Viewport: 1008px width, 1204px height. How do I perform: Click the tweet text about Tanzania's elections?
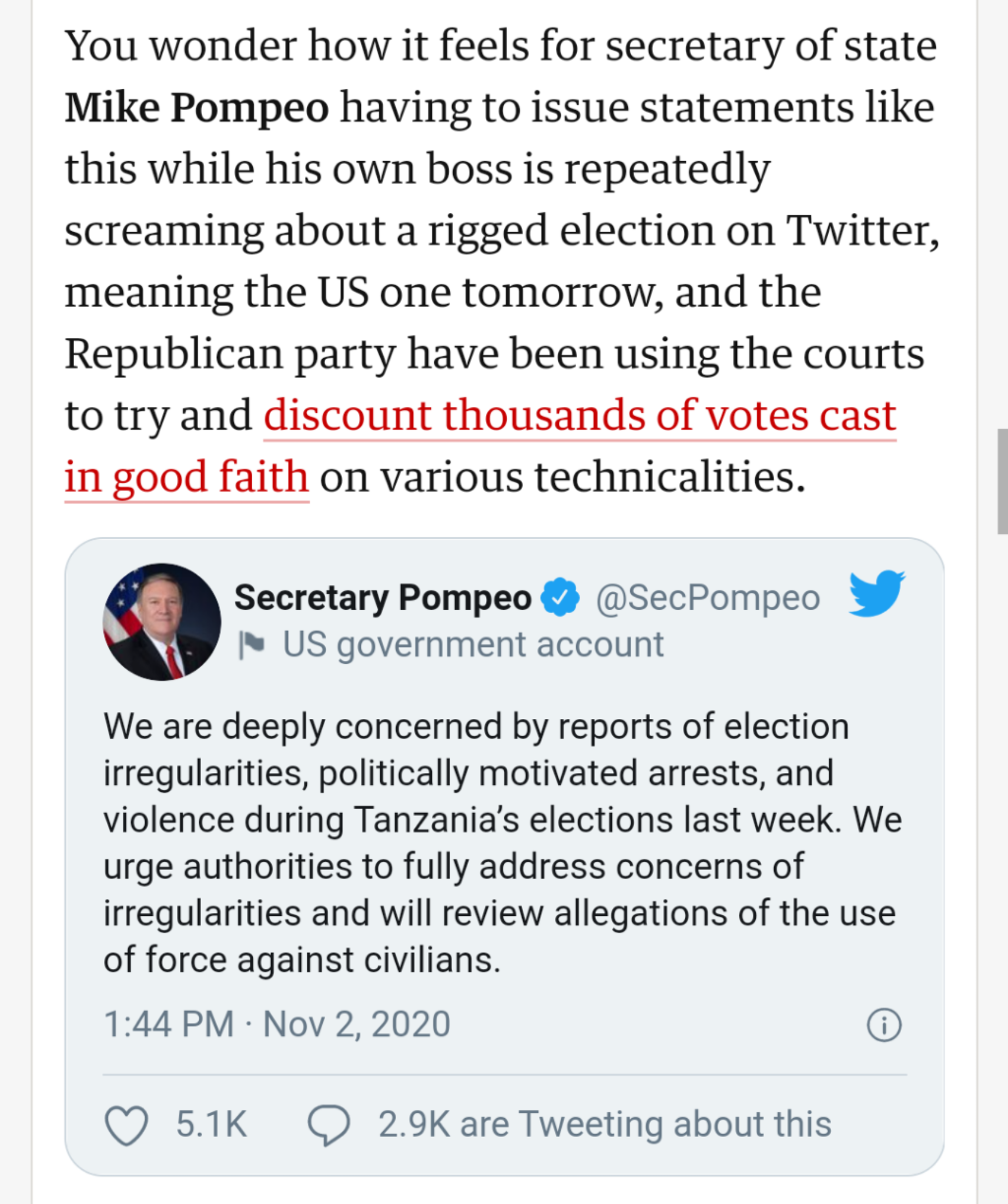coord(503,843)
